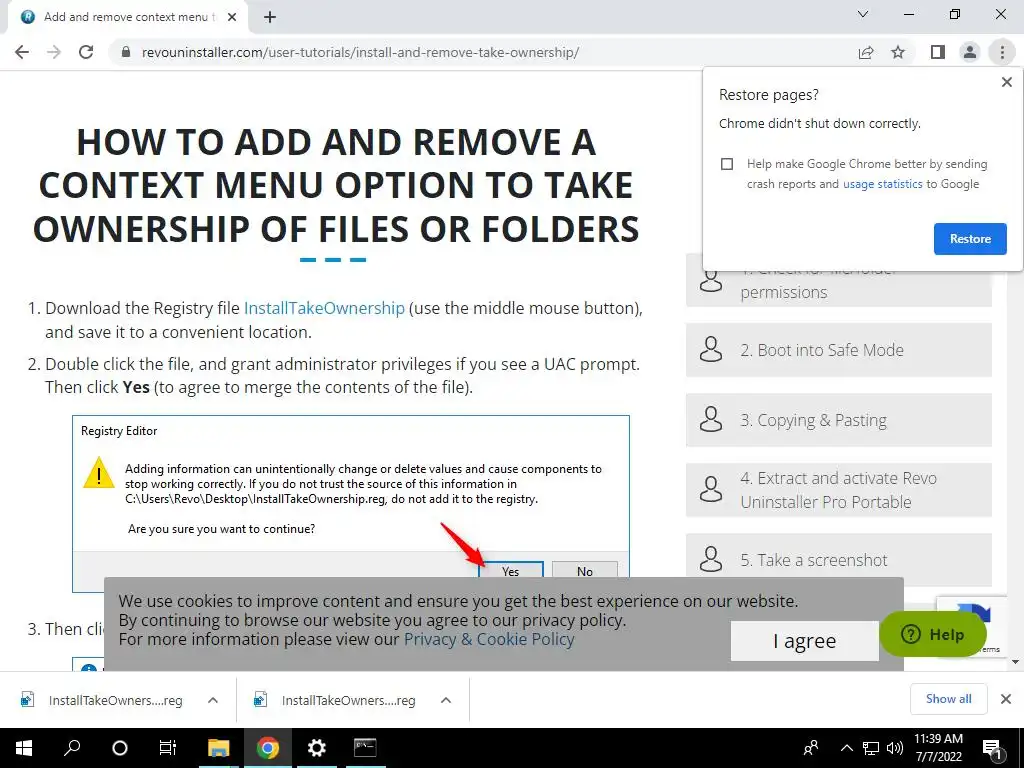The image size is (1024, 768).
Task: Check the send crash reports checkbox
Action: (x=727, y=164)
